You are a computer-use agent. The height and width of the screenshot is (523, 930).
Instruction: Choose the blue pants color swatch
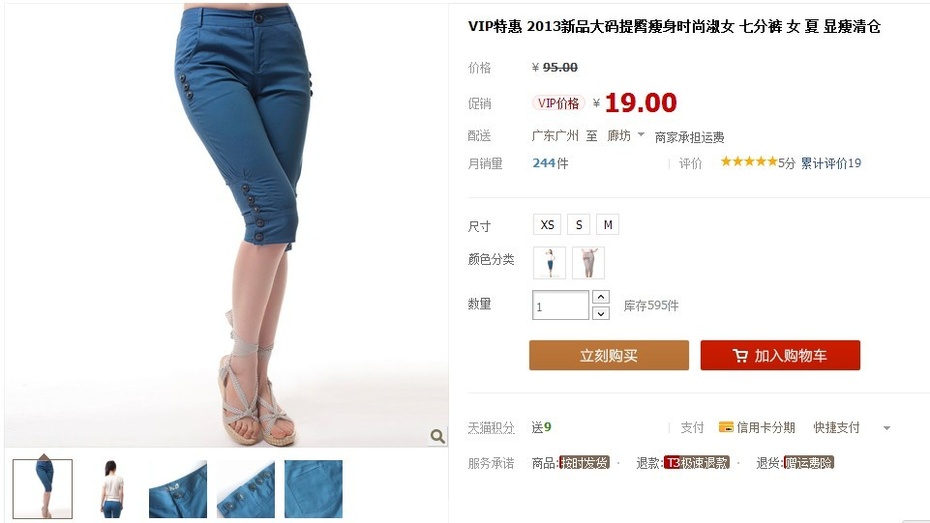(x=549, y=262)
